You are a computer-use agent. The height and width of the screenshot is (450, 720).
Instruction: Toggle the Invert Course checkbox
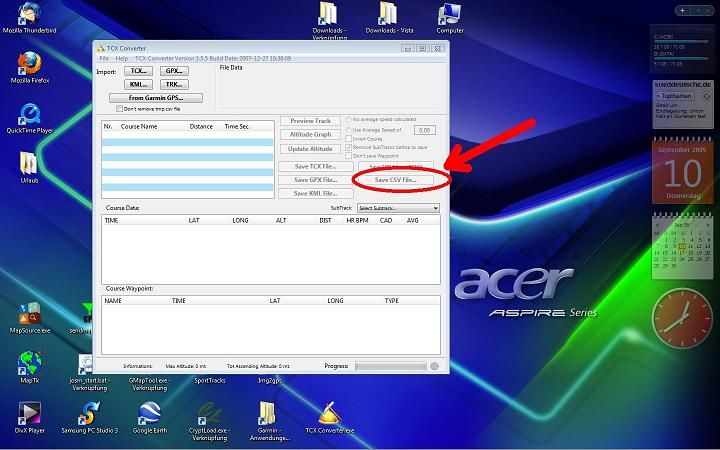[348, 139]
